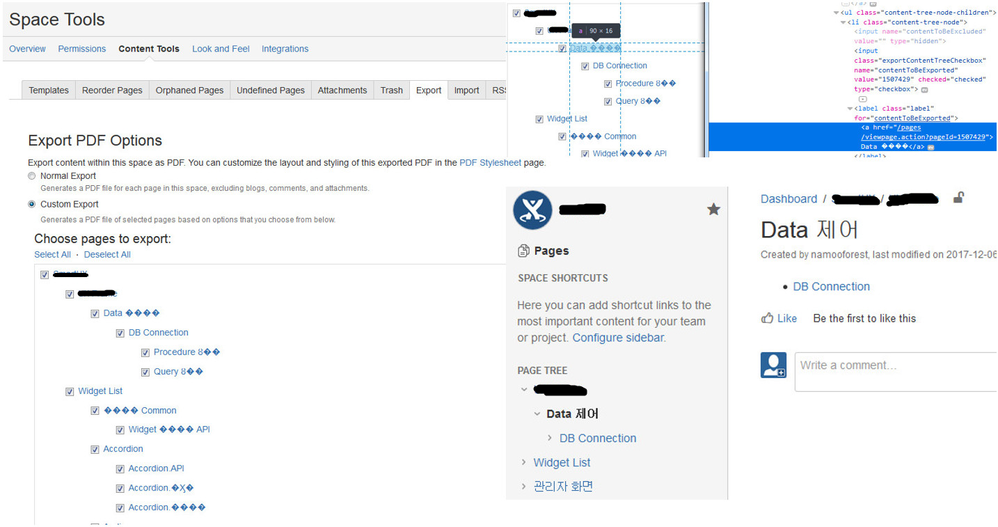Screen dimensions: 998x527
Task: Open DB Connection link in page body
Action: 831,286
